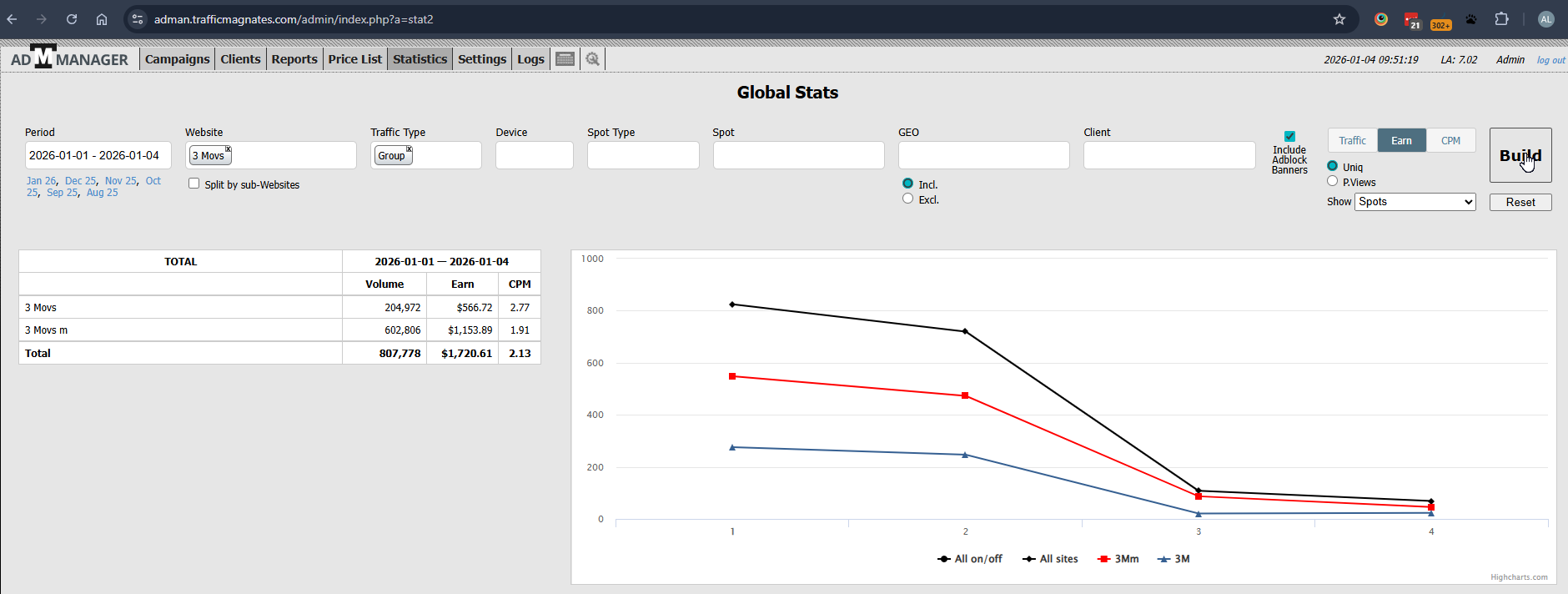Check Split by sub-Websites
Screen dimensions: 1568x594
194,184
